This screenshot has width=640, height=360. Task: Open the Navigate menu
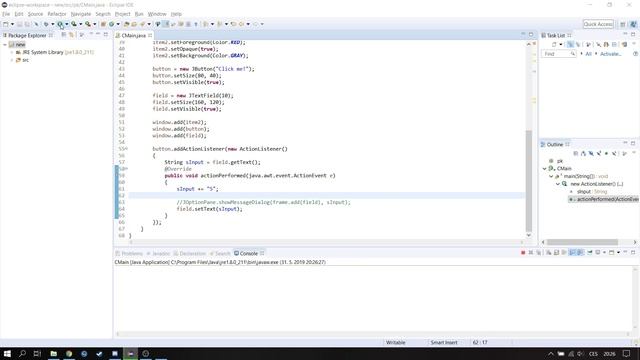81,14
